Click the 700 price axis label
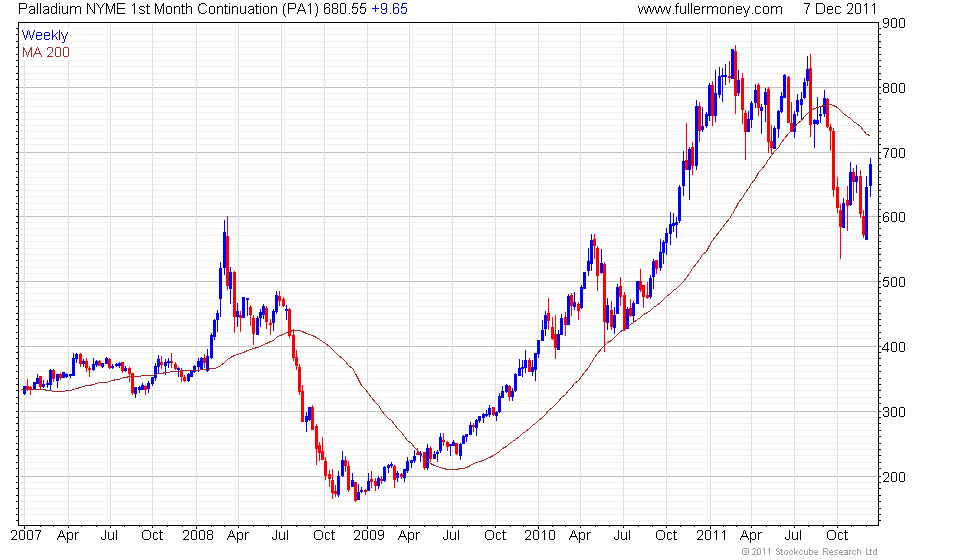 [x=894, y=153]
